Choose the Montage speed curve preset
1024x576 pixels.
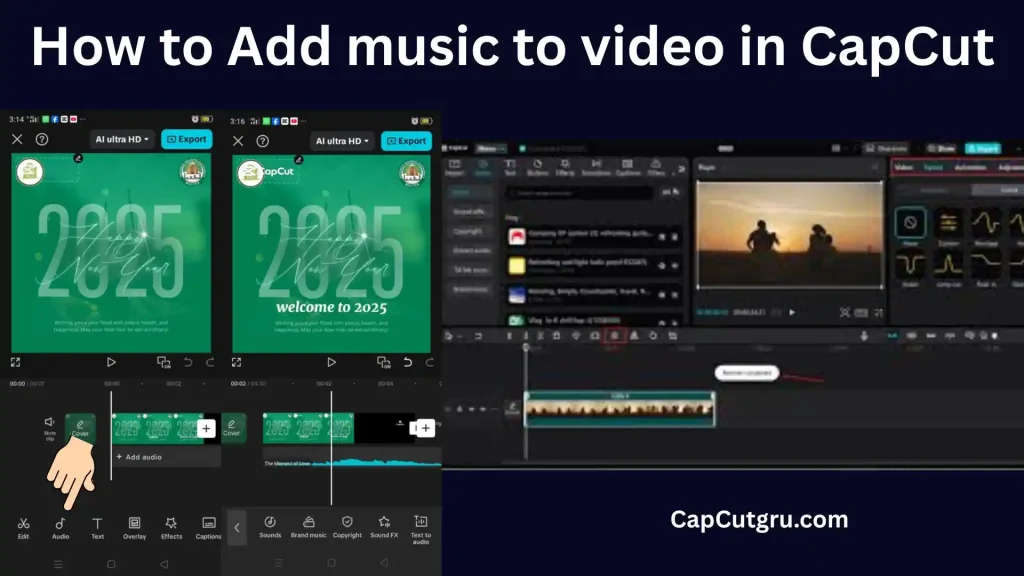986,226
